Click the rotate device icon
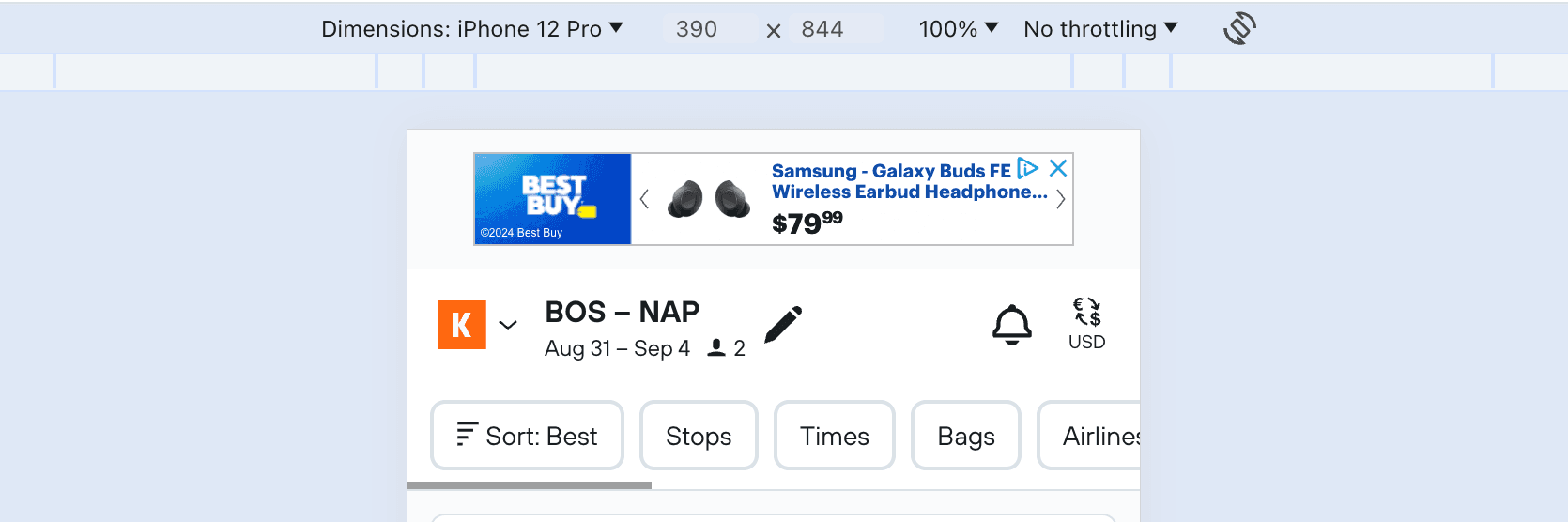The image size is (1568, 522). (x=1239, y=28)
